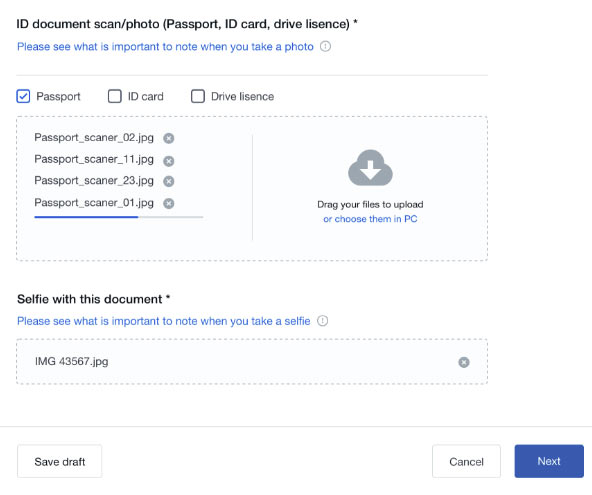Screen dimensions: 592x495
Task: Cancel the Passport_scaner_01.jpg upload
Action: tap(169, 204)
